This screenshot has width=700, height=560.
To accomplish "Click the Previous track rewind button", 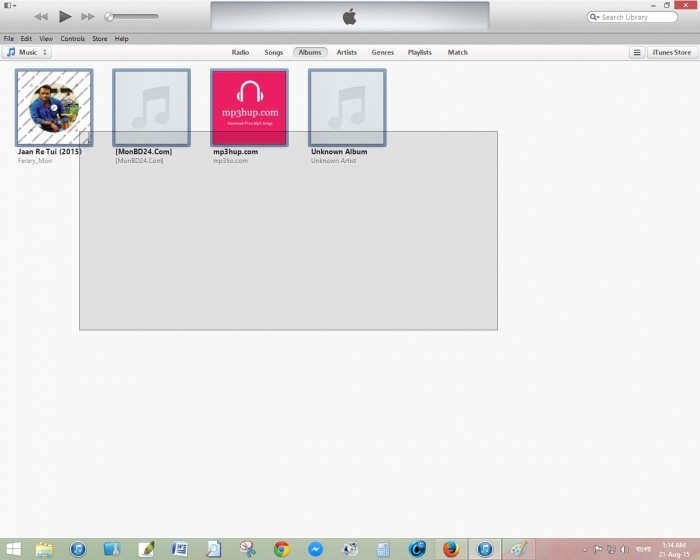I will (41, 17).
